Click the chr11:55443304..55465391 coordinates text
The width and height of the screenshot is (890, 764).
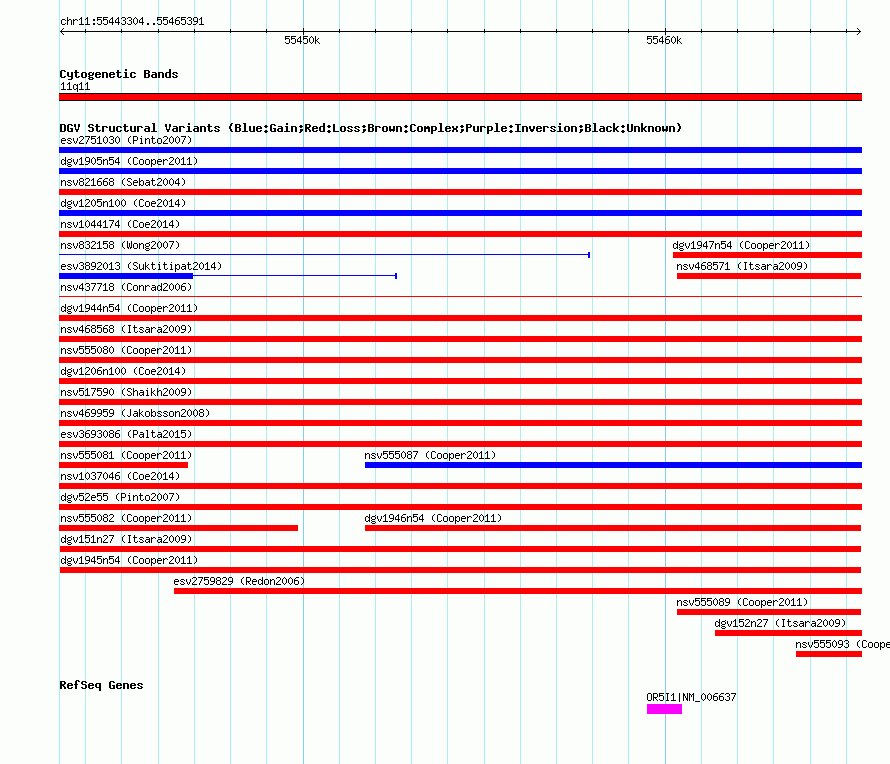pos(132,21)
